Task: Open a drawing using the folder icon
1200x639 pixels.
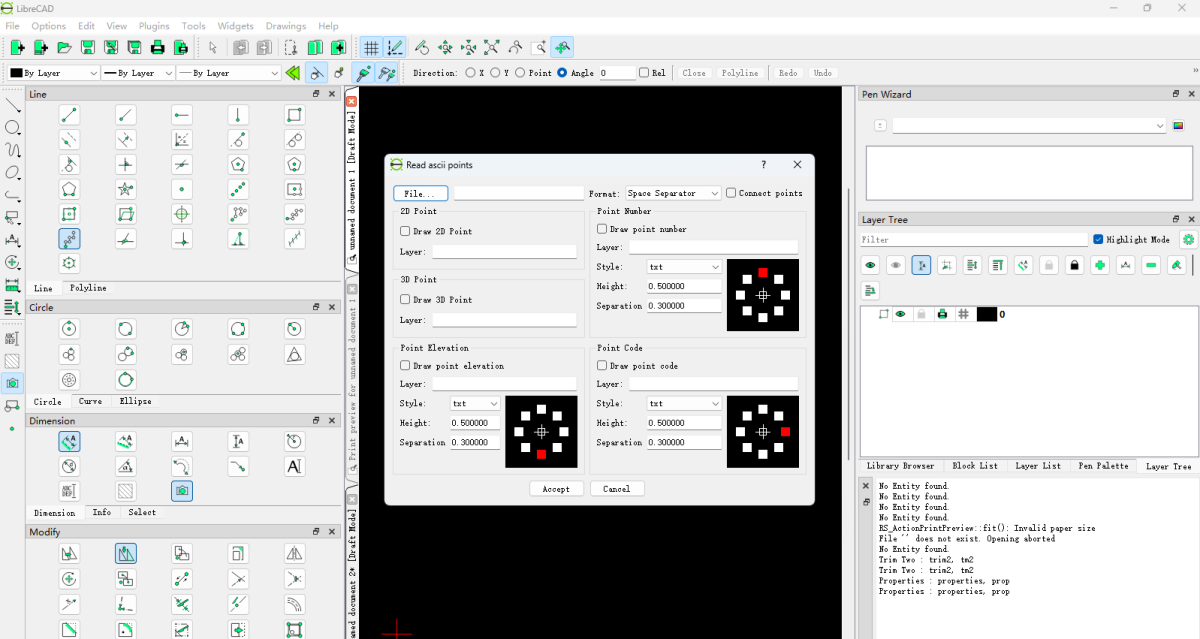Action: pos(63,47)
